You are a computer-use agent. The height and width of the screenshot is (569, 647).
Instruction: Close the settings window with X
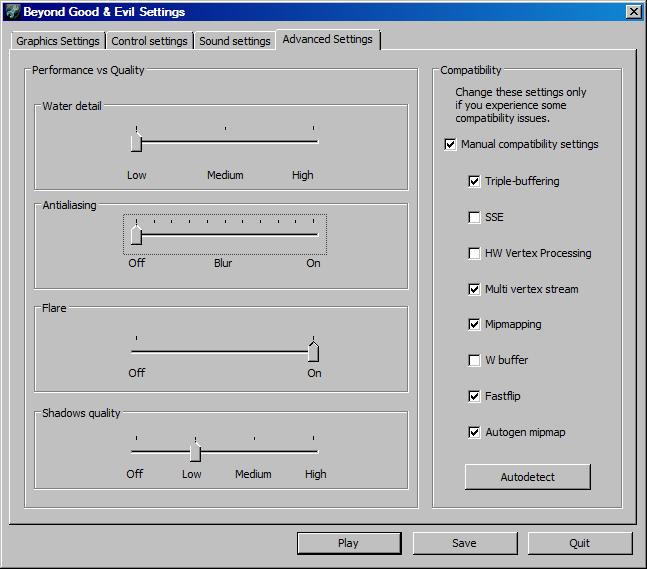pos(633,12)
